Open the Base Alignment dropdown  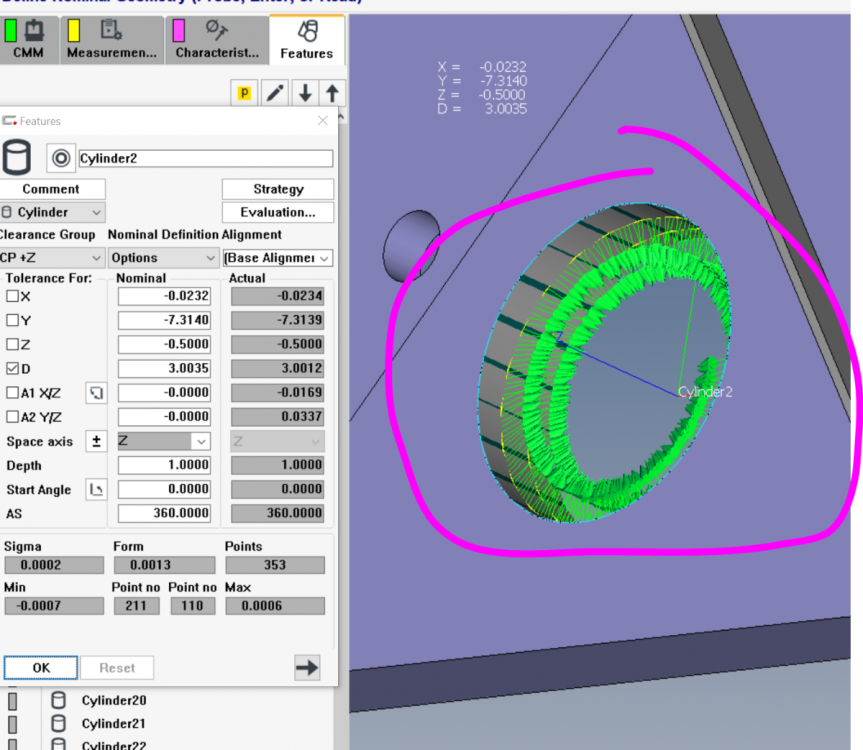278,258
